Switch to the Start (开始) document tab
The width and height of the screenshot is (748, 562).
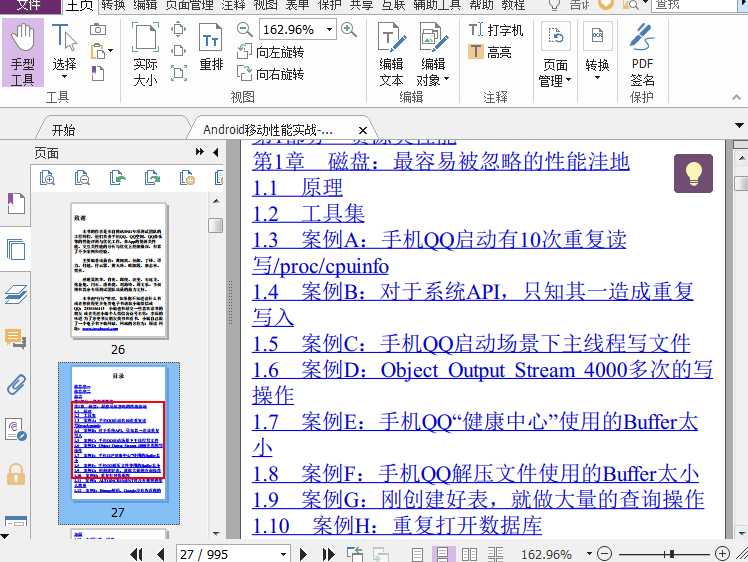tap(63, 130)
